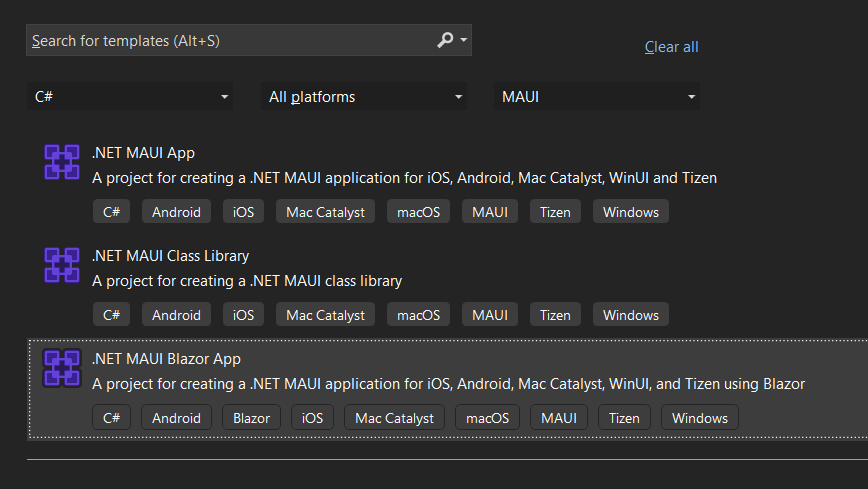Screen dimensions: 868x489
Task: Open the MAUI project type dropdown
Action: pos(597,96)
